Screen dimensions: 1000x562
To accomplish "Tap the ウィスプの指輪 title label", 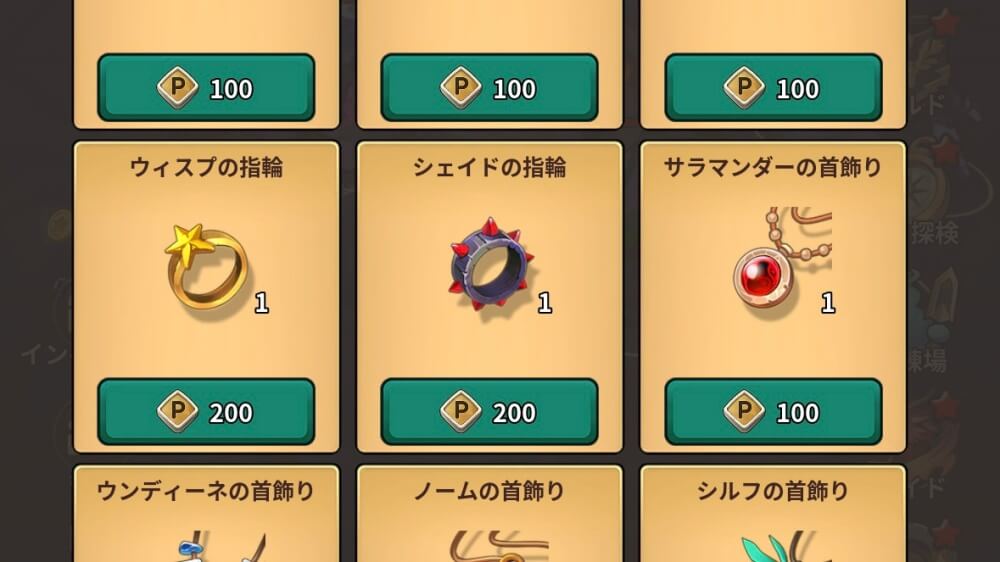I will tap(206, 167).
